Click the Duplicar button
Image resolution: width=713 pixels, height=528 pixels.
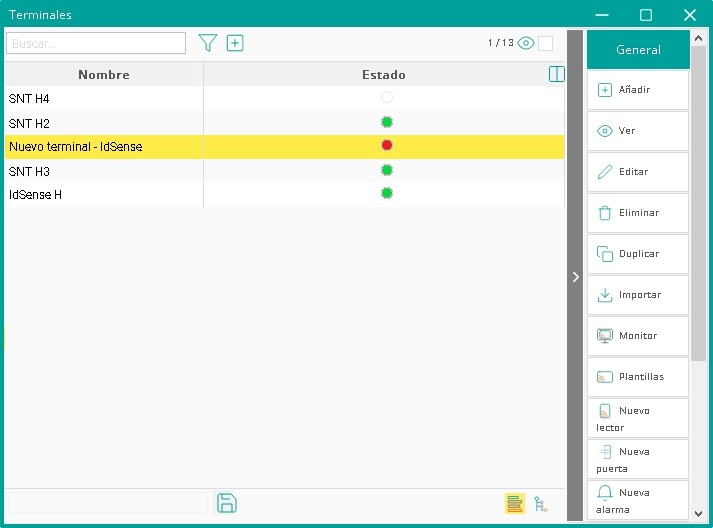click(638, 254)
